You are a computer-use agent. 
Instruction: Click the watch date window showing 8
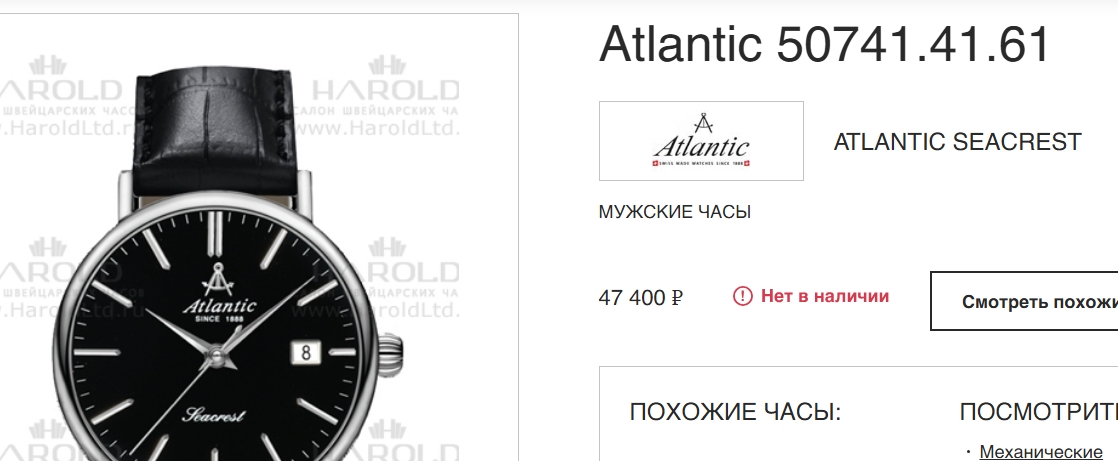click(306, 353)
